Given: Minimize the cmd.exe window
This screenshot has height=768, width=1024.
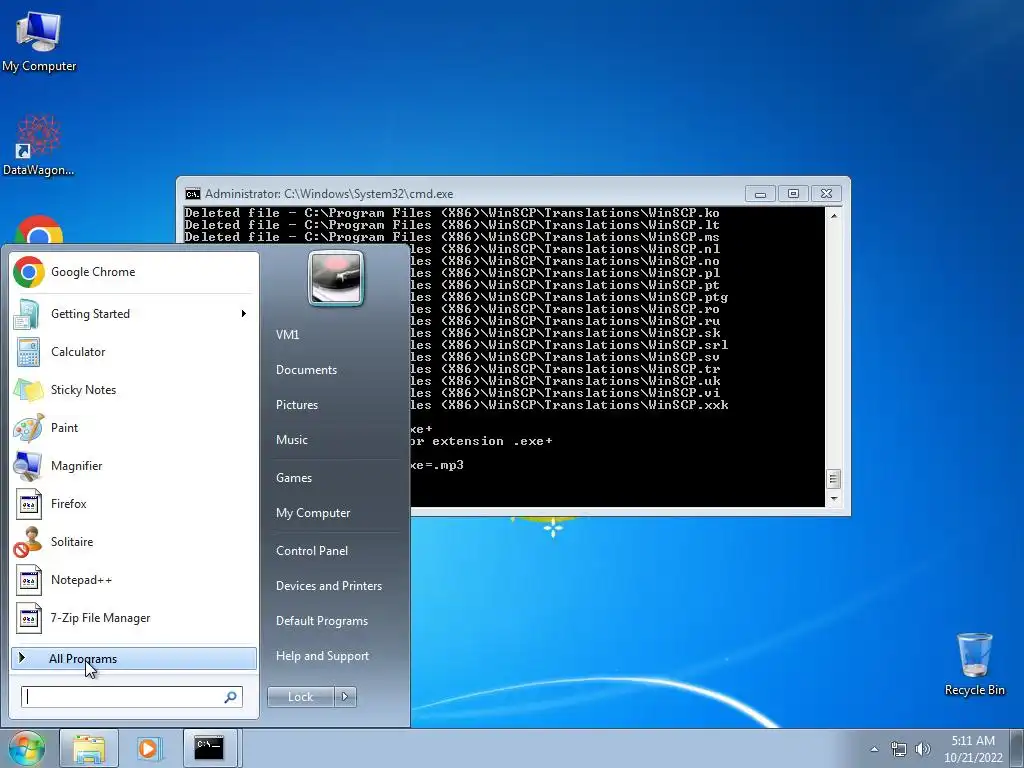Looking at the screenshot, I should point(760,194).
